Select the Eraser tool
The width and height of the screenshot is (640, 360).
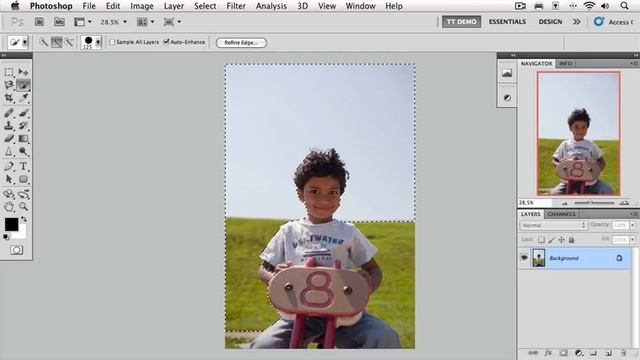[x=9, y=139]
